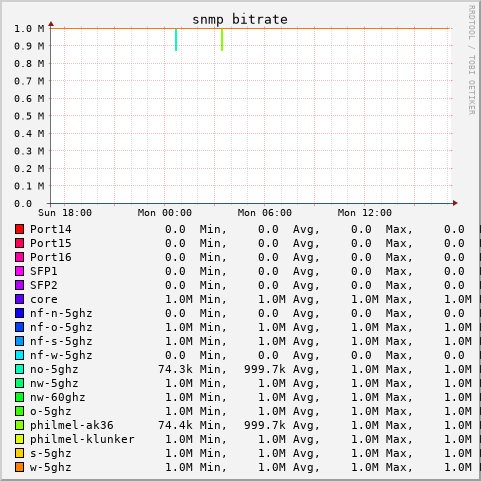Click the 'Sun 18:00' time axis label
The image size is (481, 481).
pyautogui.click(x=65, y=213)
